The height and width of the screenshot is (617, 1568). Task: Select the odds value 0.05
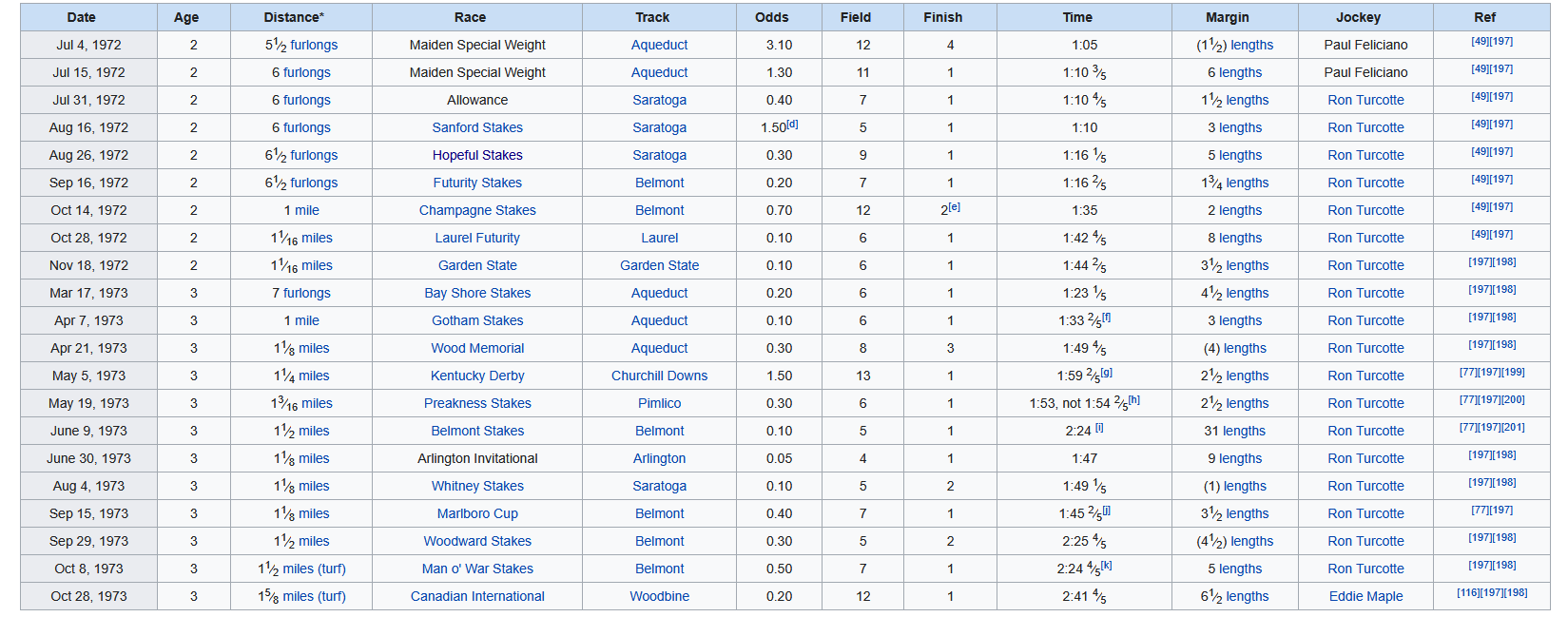tap(779, 458)
